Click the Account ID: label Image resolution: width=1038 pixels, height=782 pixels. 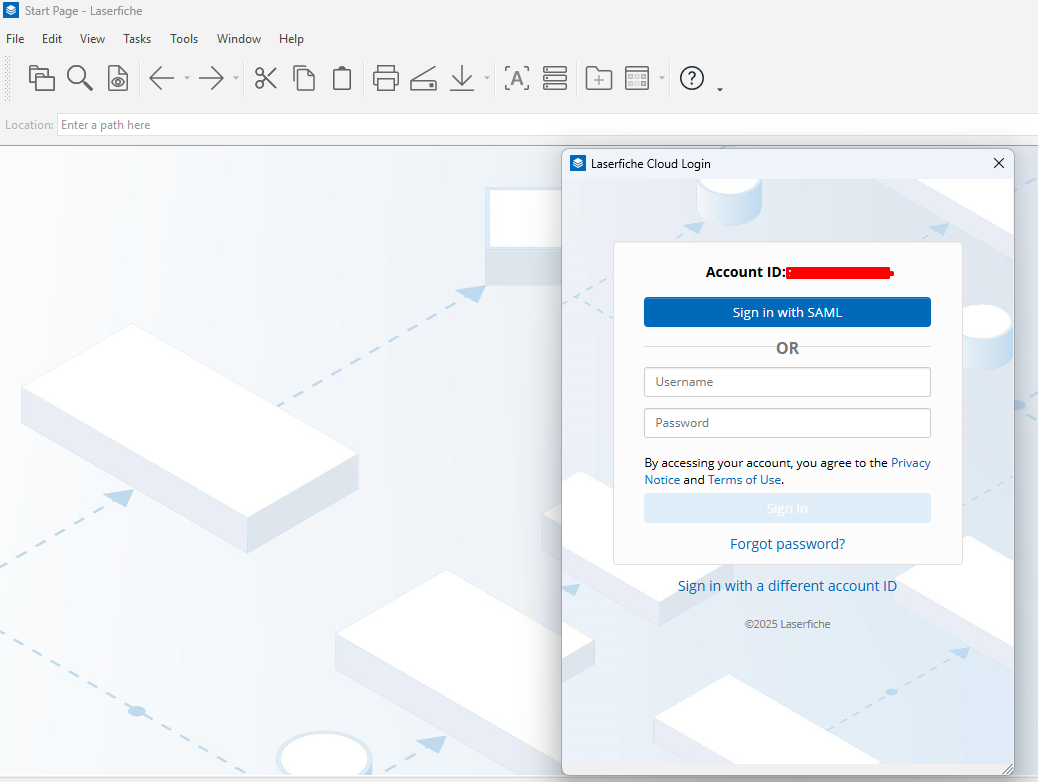pyautogui.click(x=745, y=272)
